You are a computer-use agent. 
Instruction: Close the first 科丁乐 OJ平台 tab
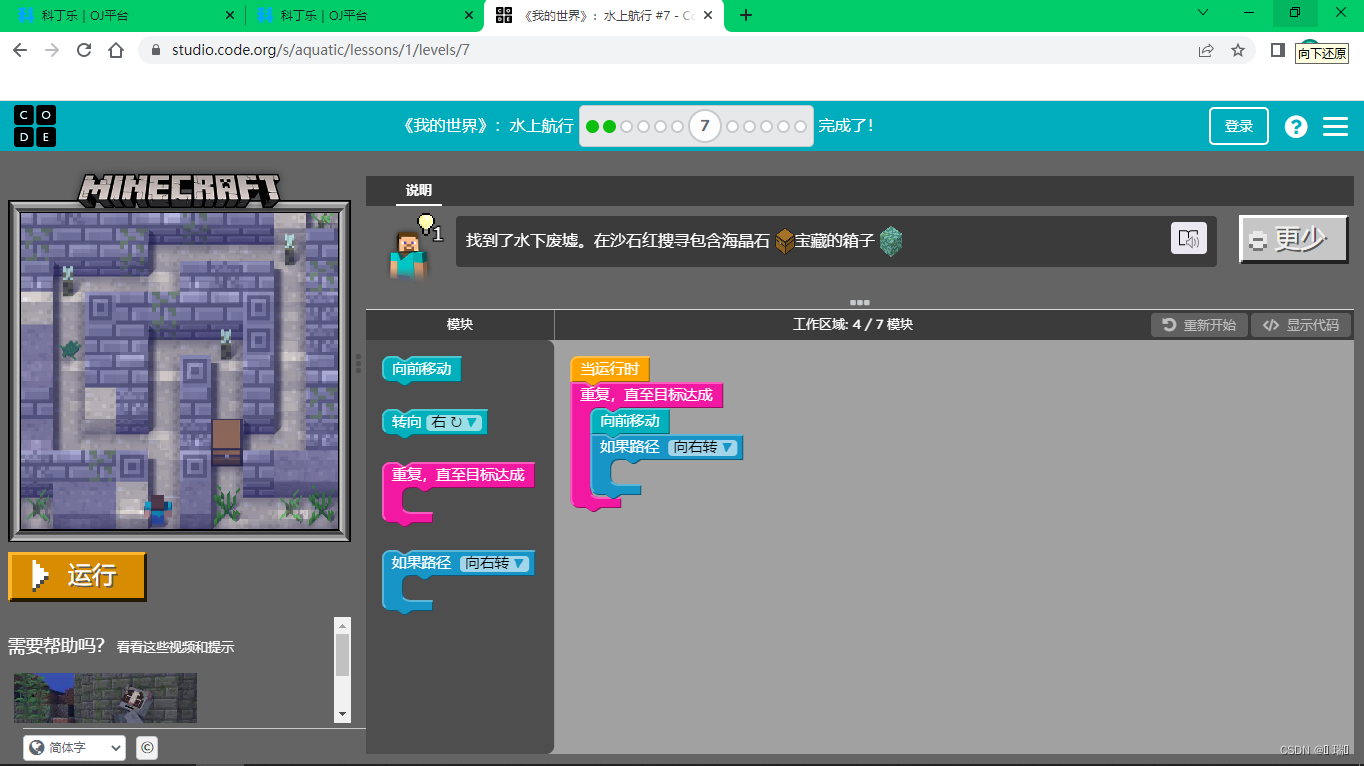230,16
